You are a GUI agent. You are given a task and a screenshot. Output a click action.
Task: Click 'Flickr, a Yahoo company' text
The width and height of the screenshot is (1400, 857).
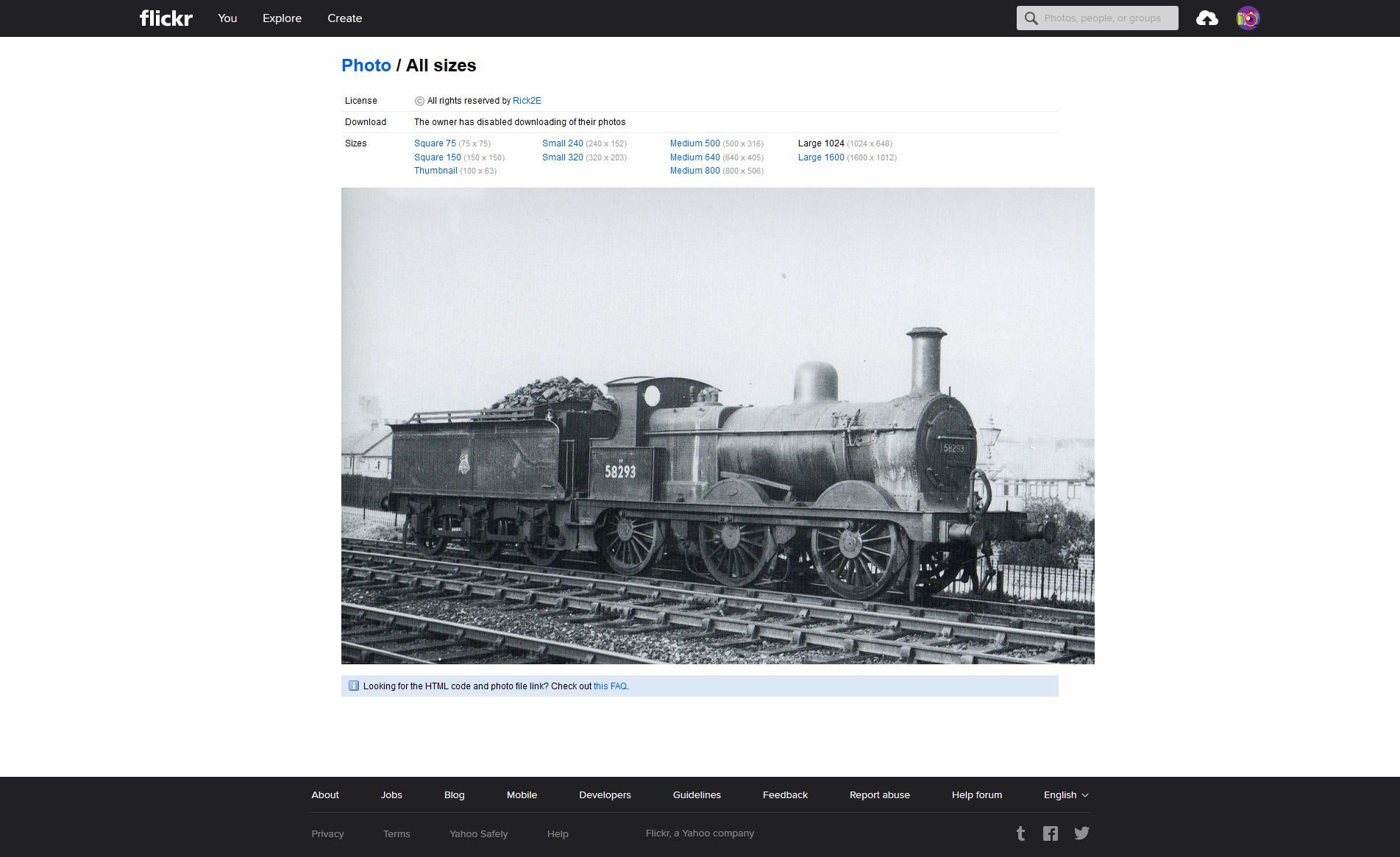pyautogui.click(x=700, y=833)
